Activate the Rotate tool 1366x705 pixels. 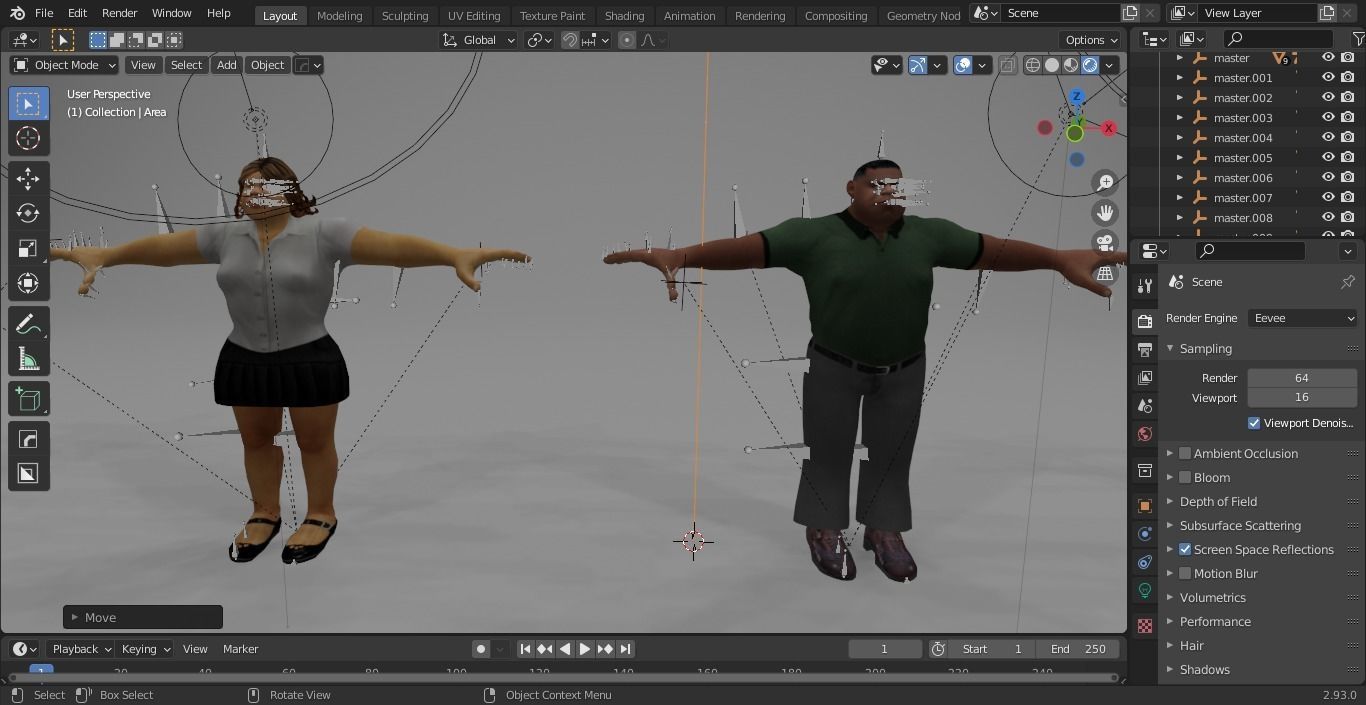pyautogui.click(x=28, y=213)
